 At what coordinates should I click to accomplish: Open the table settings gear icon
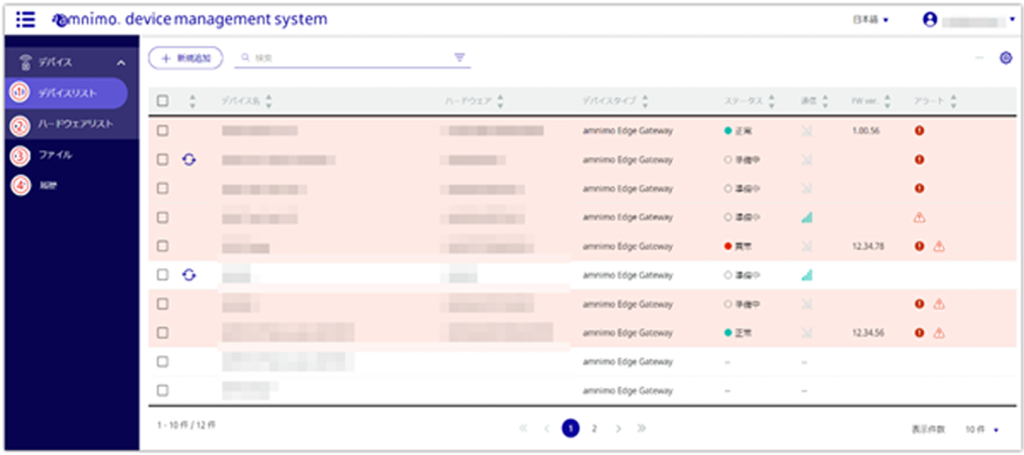point(1006,58)
